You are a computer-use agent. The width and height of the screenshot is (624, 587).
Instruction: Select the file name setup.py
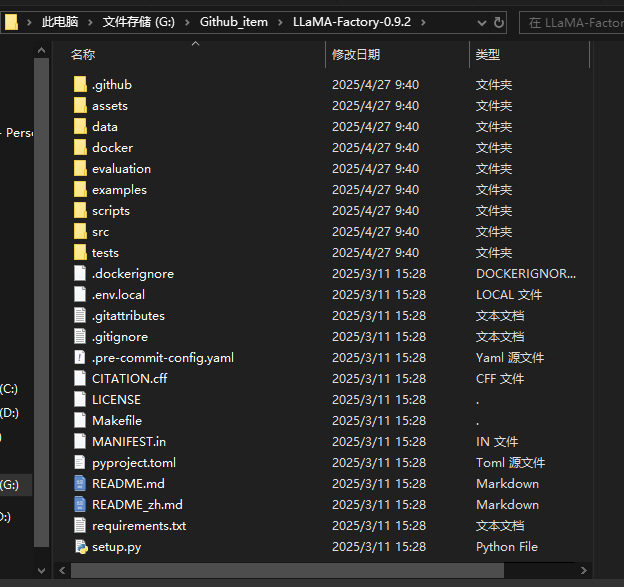point(117,547)
